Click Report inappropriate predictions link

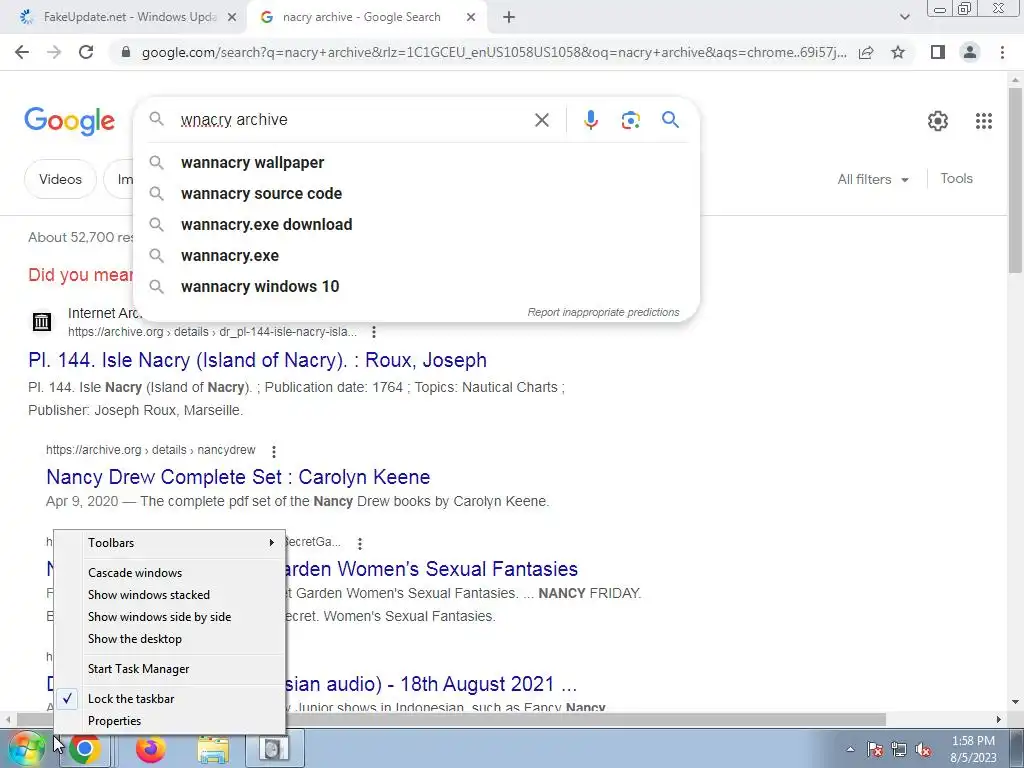click(603, 313)
